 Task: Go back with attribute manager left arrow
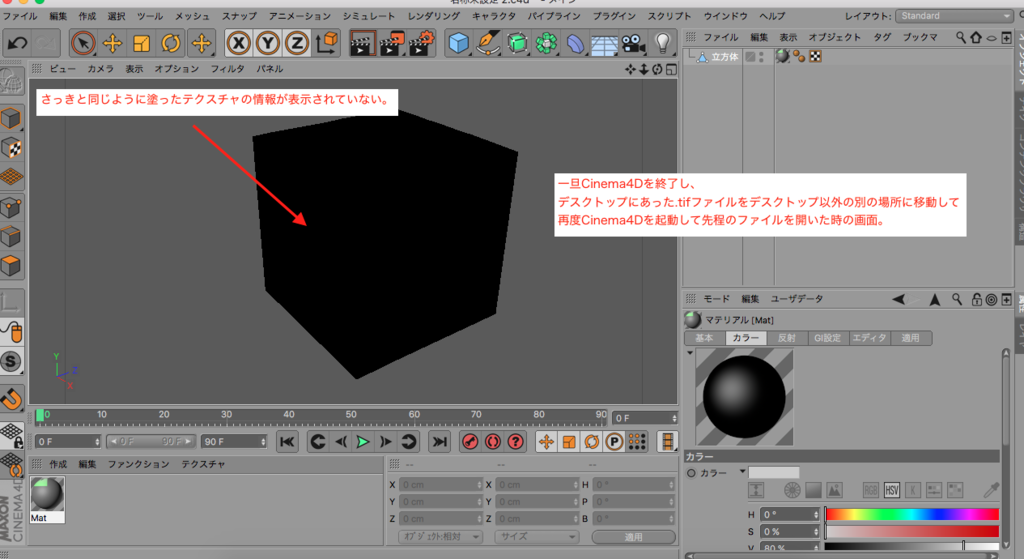899,299
